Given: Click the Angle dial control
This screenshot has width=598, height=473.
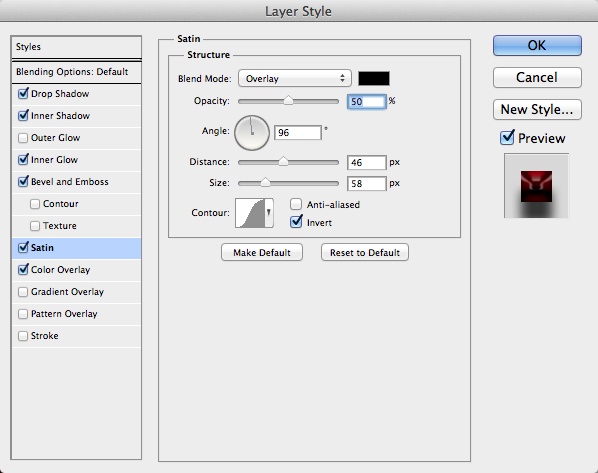Looking at the screenshot, I should 252,133.
